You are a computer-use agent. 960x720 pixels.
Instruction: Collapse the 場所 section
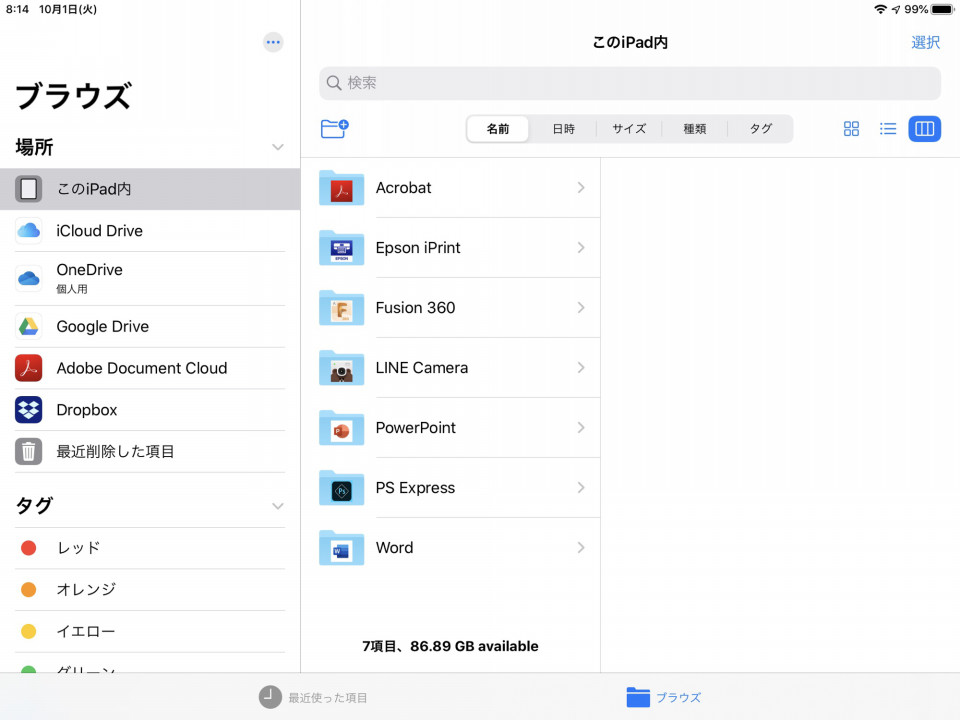[277, 147]
